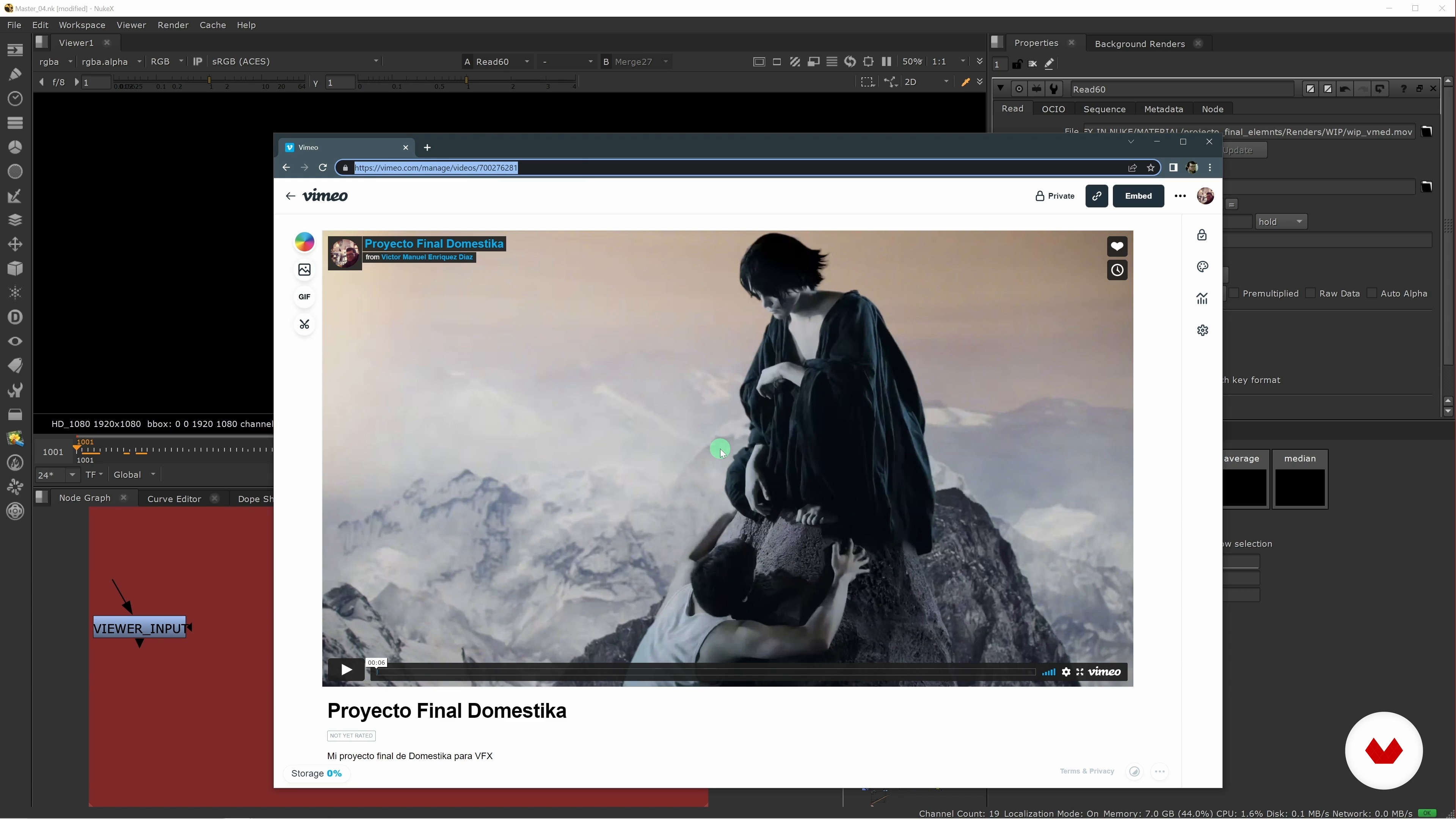Like the video with heart icon

(1117, 246)
